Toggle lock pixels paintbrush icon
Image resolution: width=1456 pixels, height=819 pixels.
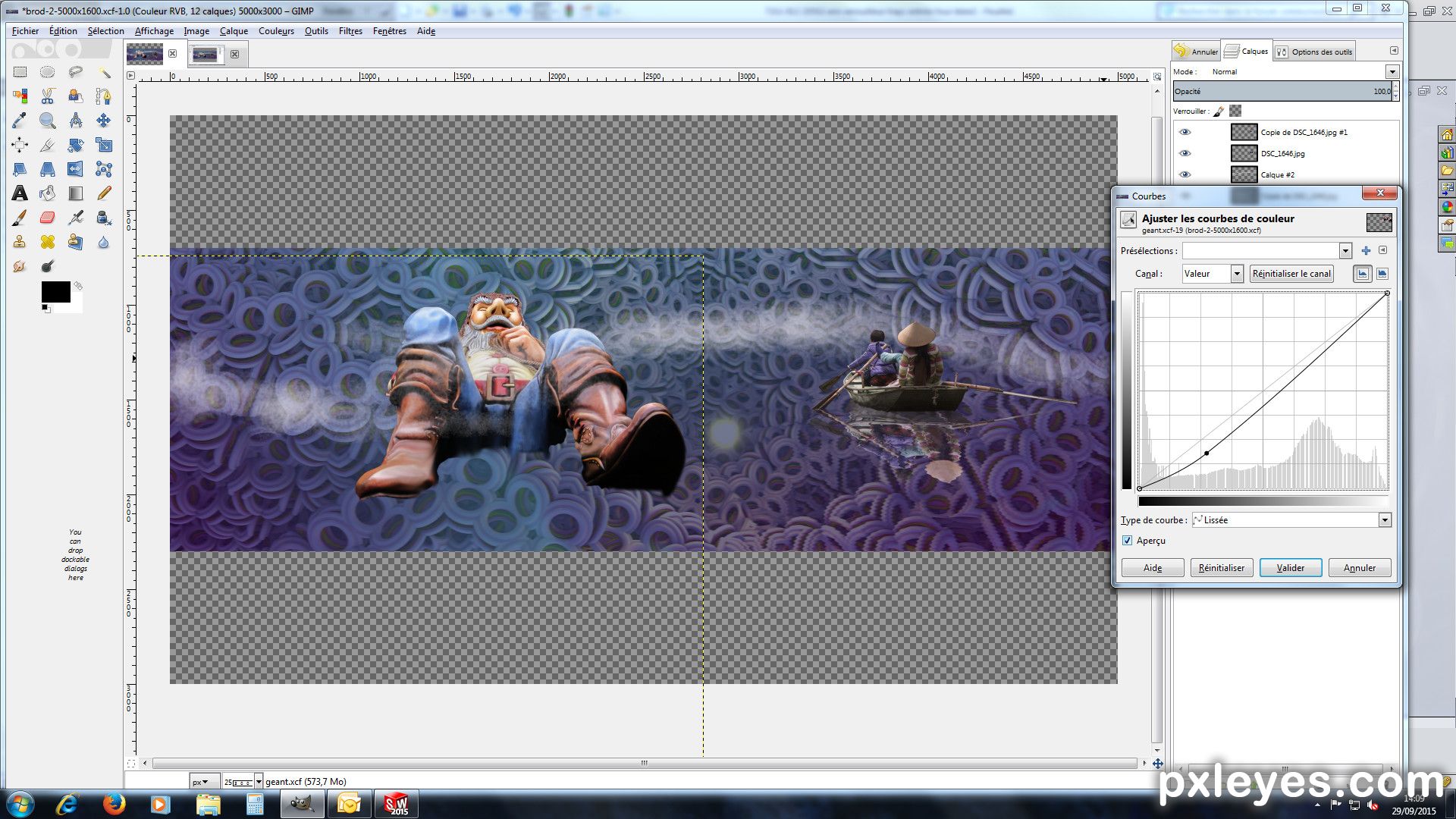(x=1219, y=111)
